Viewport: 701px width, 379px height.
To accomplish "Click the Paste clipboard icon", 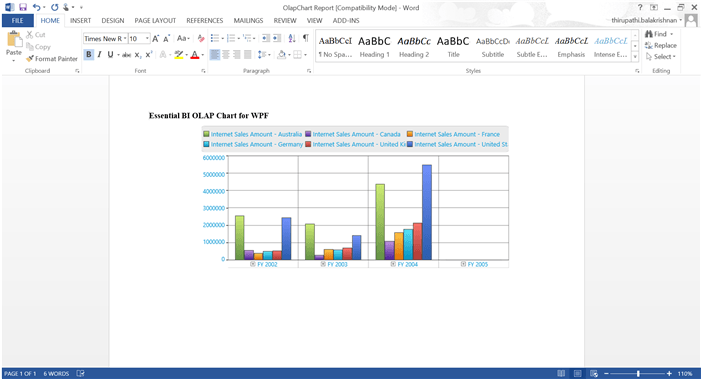I will click(14, 39).
